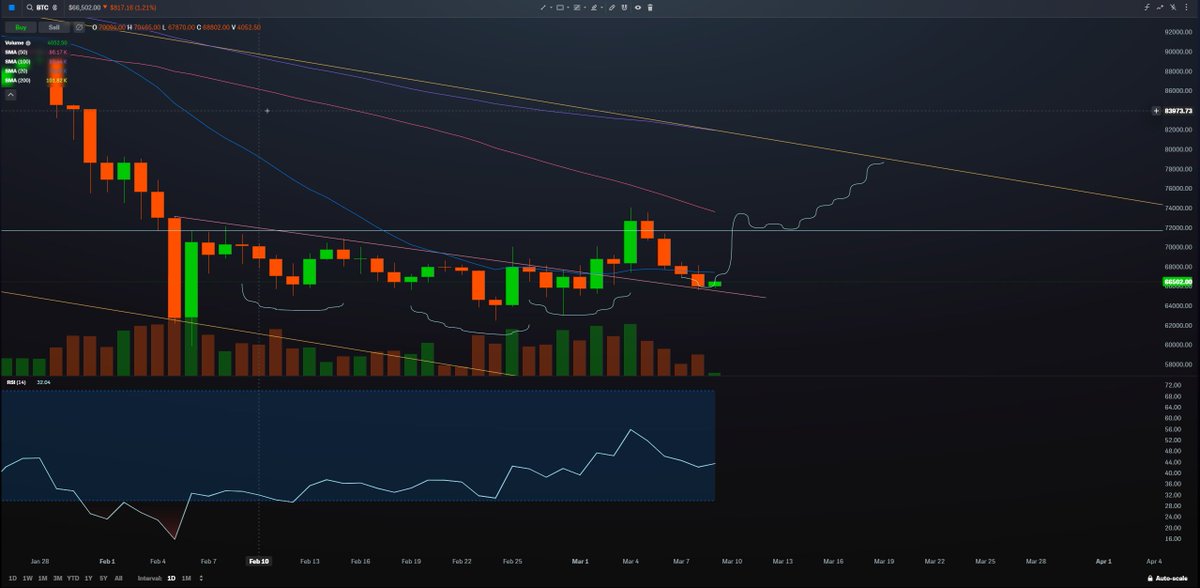Click the $66,502.00 last price text
This screenshot has width=1200, height=588.
pyautogui.click(x=84, y=8)
